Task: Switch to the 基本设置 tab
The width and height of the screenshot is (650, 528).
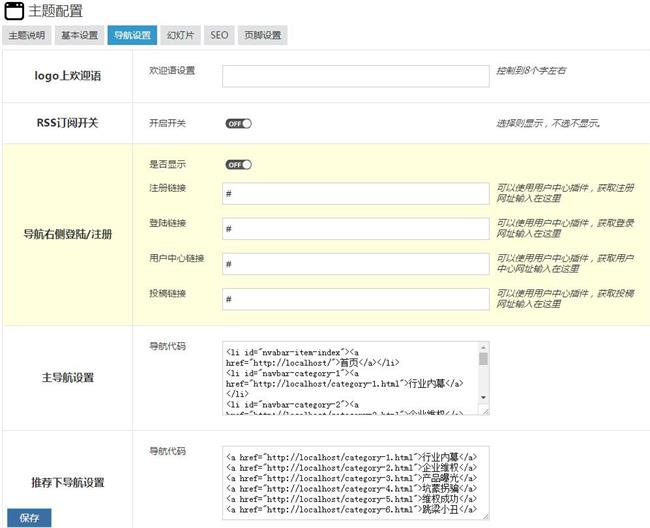Action: pyautogui.click(x=80, y=35)
